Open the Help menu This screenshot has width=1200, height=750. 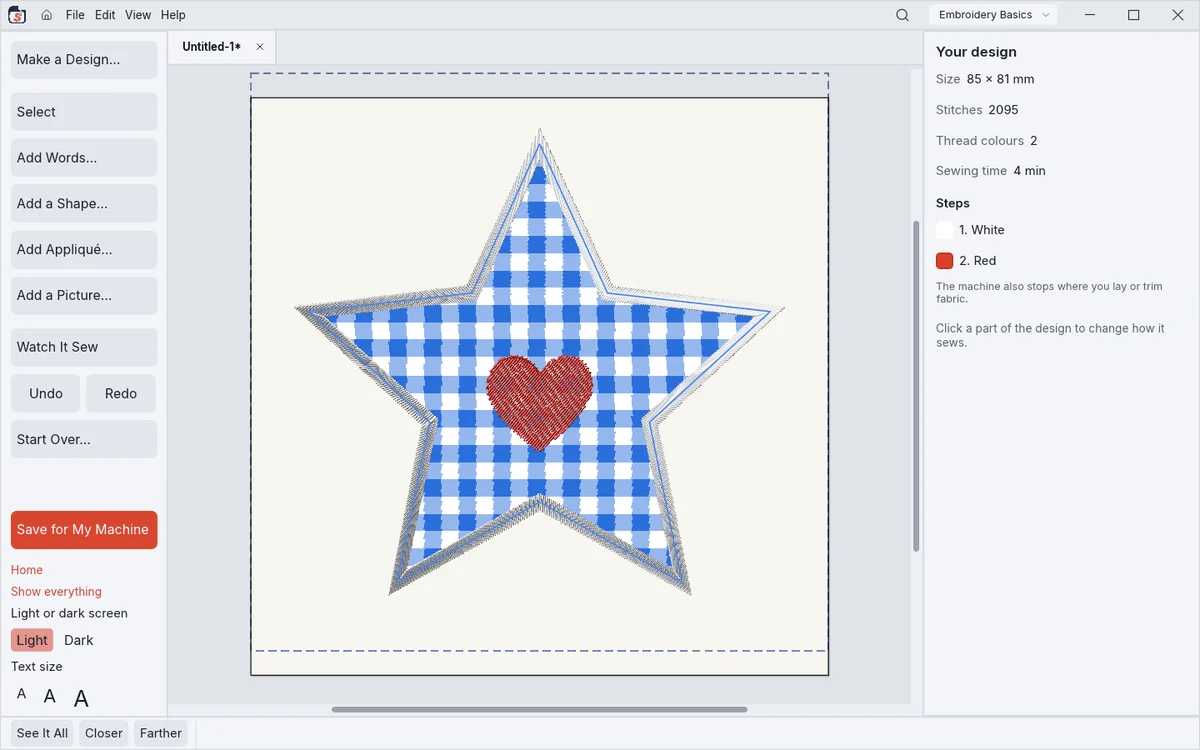[173, 15]
